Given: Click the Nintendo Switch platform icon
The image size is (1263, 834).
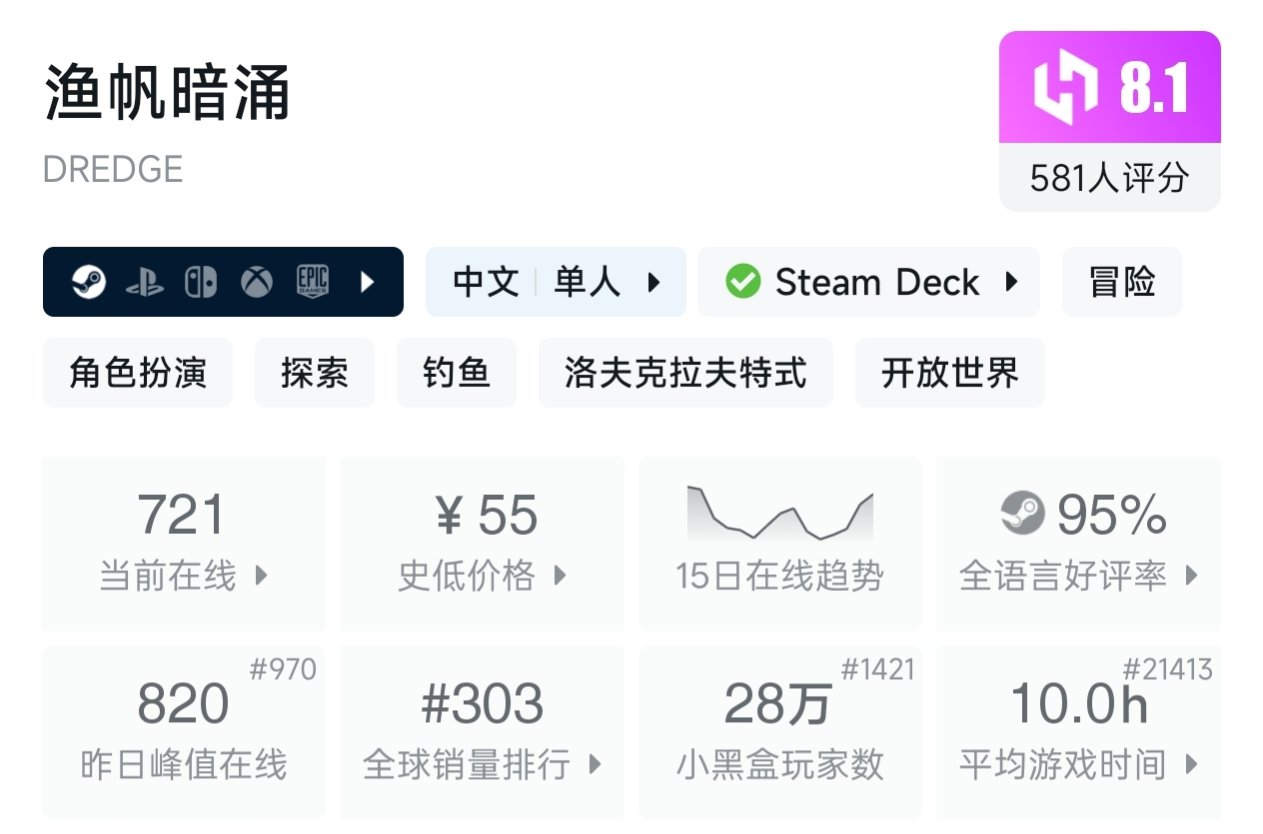Looking at the screenshot, I should pos(200,283).
